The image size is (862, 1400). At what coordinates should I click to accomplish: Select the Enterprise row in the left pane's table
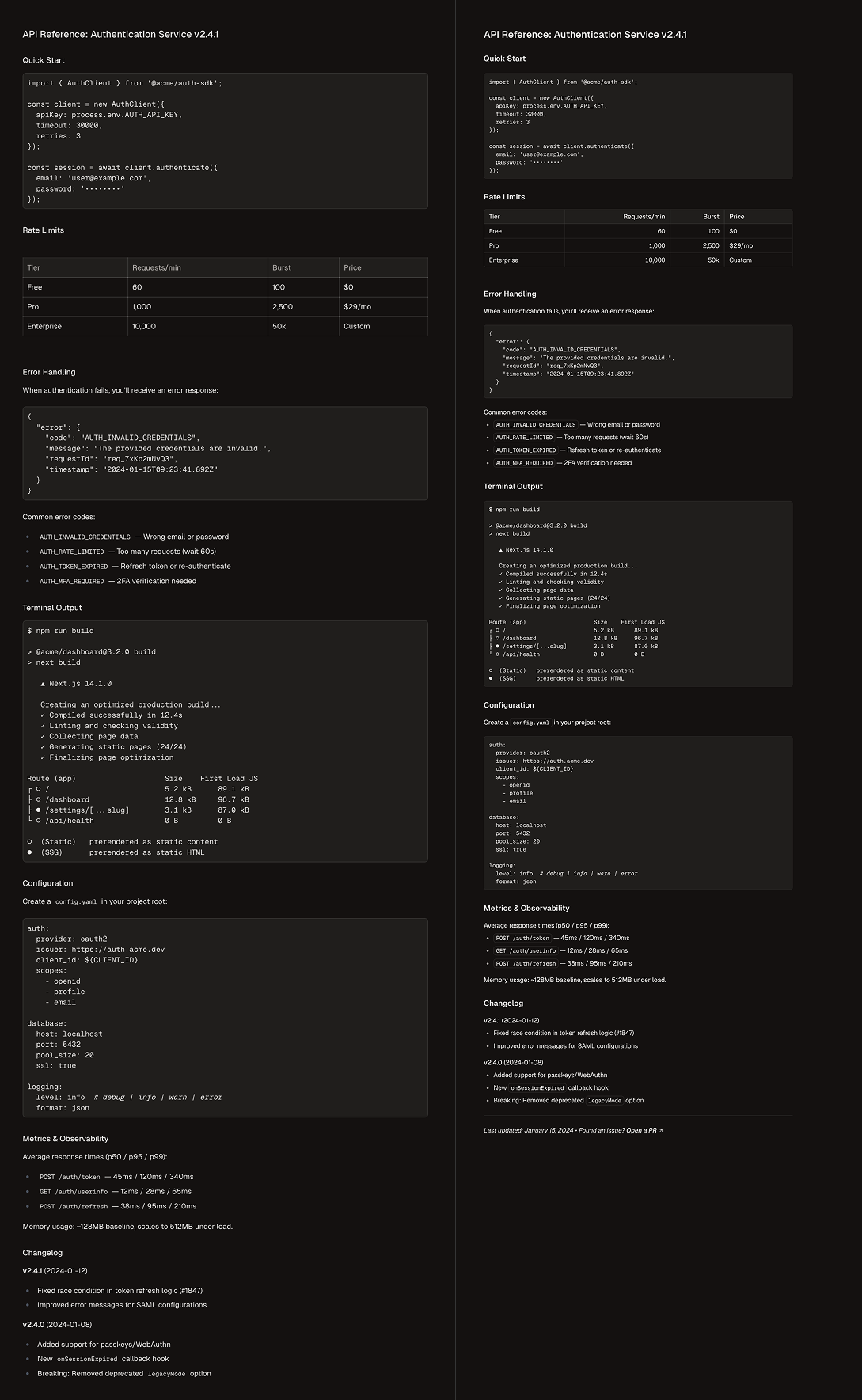(x=44, y=326)
